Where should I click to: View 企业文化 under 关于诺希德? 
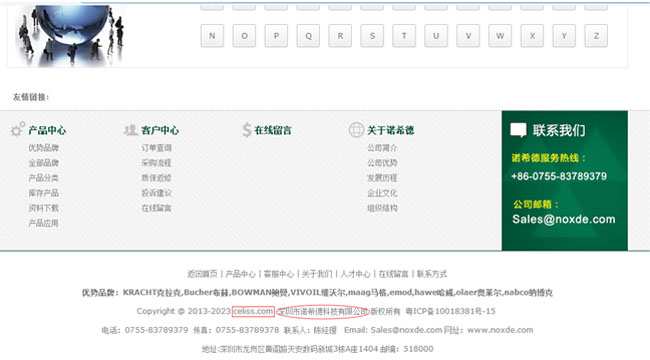[x=382, y=193]
